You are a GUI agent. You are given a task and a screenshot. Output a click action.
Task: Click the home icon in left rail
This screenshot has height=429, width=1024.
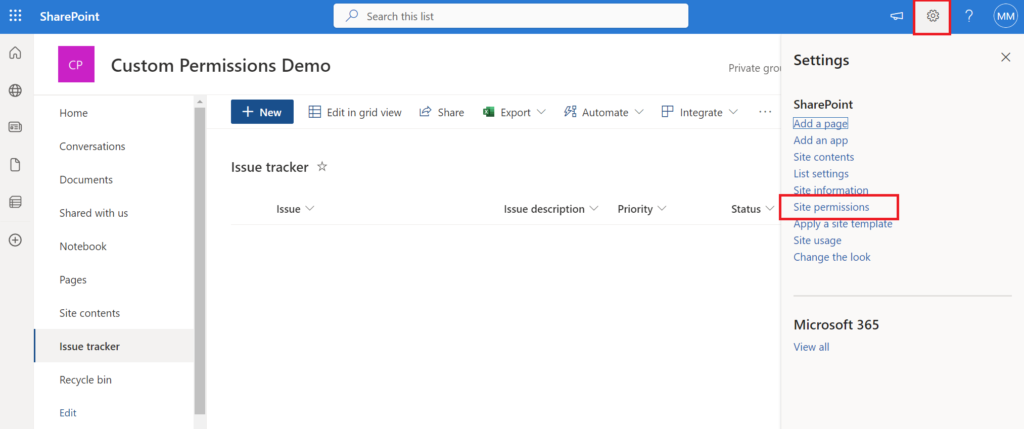click(x=15, y=54)
